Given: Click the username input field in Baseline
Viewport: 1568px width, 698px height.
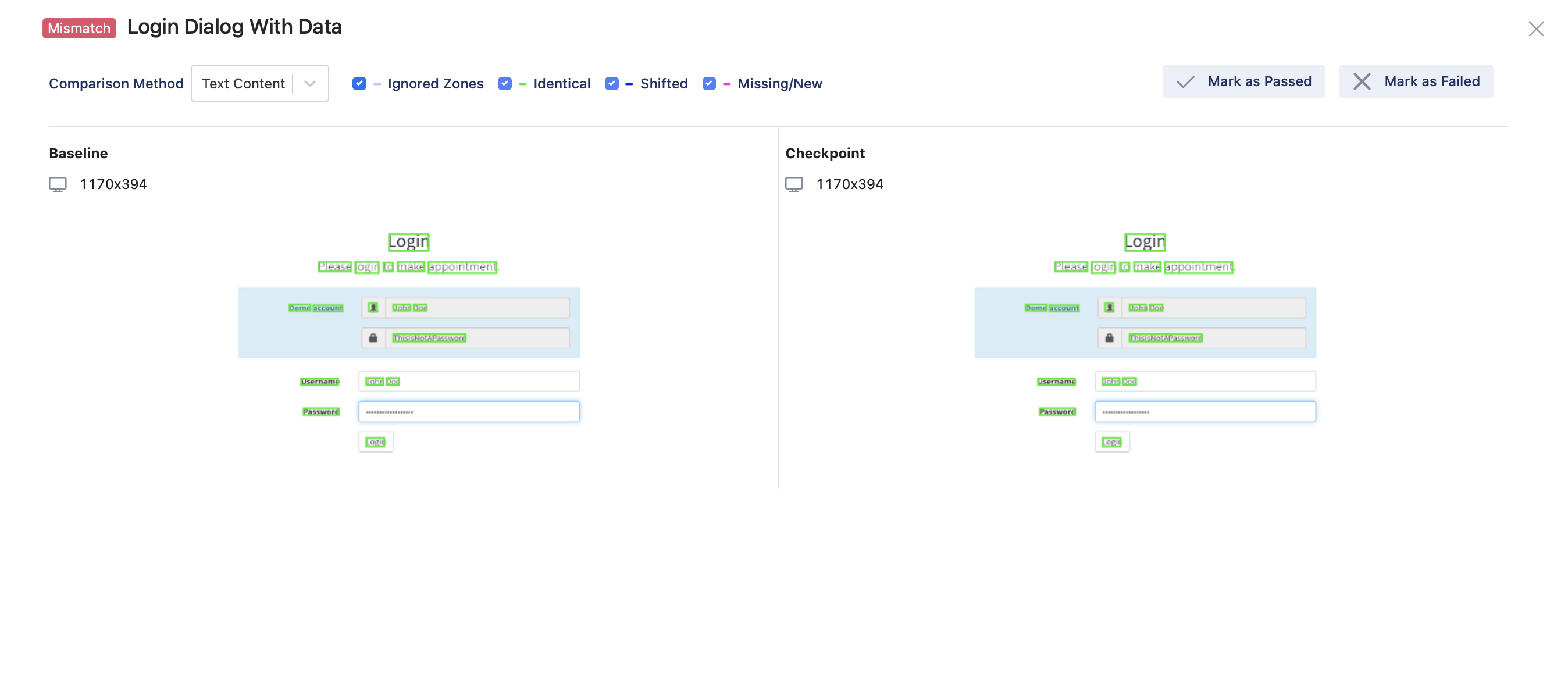Looking at the screenshot, I should click(468, 380).
